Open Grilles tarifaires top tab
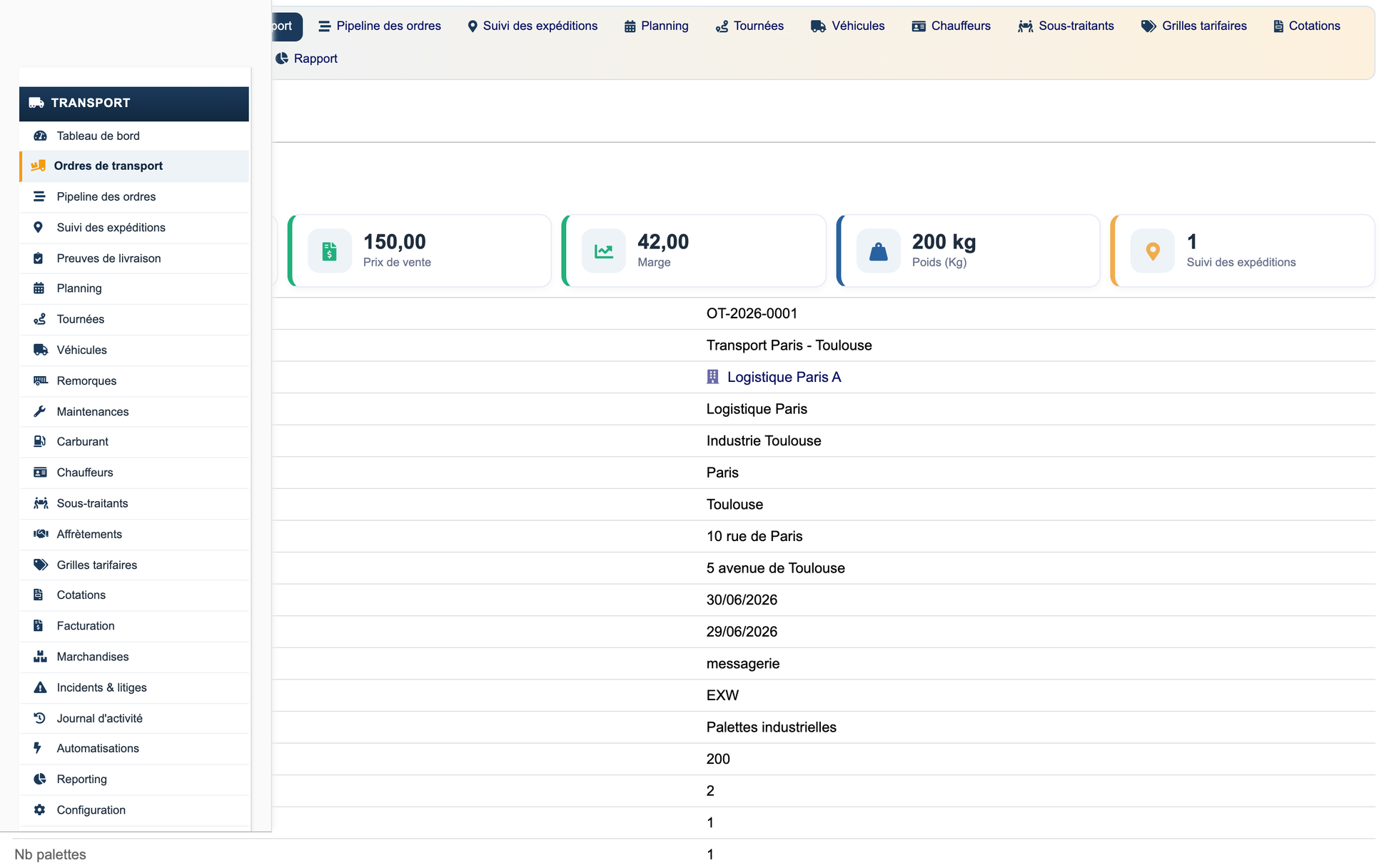 pos(1193,26)
